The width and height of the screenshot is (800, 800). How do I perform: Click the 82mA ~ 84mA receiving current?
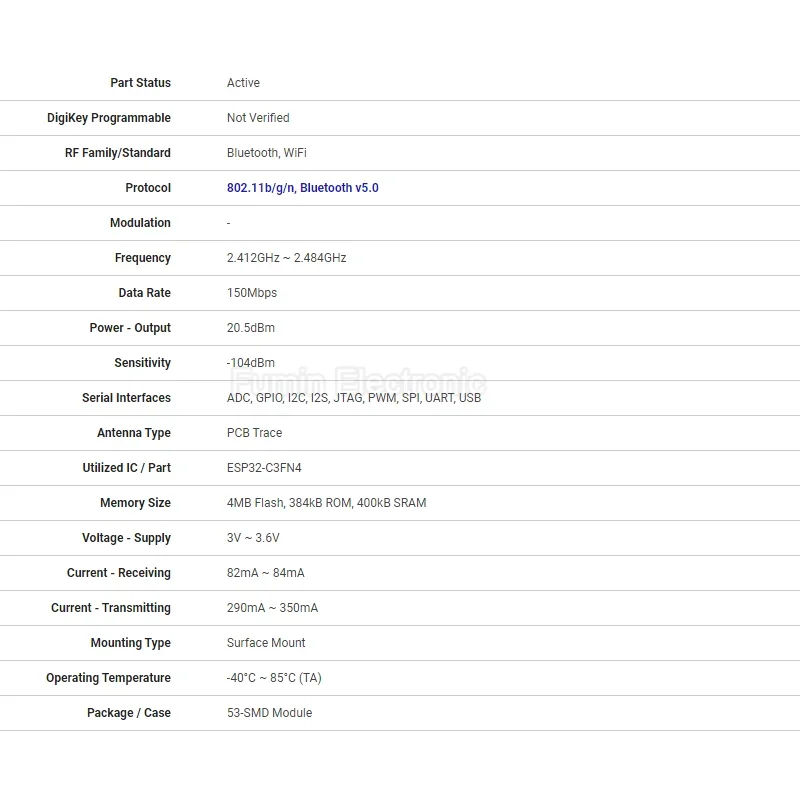pos(265,573)
